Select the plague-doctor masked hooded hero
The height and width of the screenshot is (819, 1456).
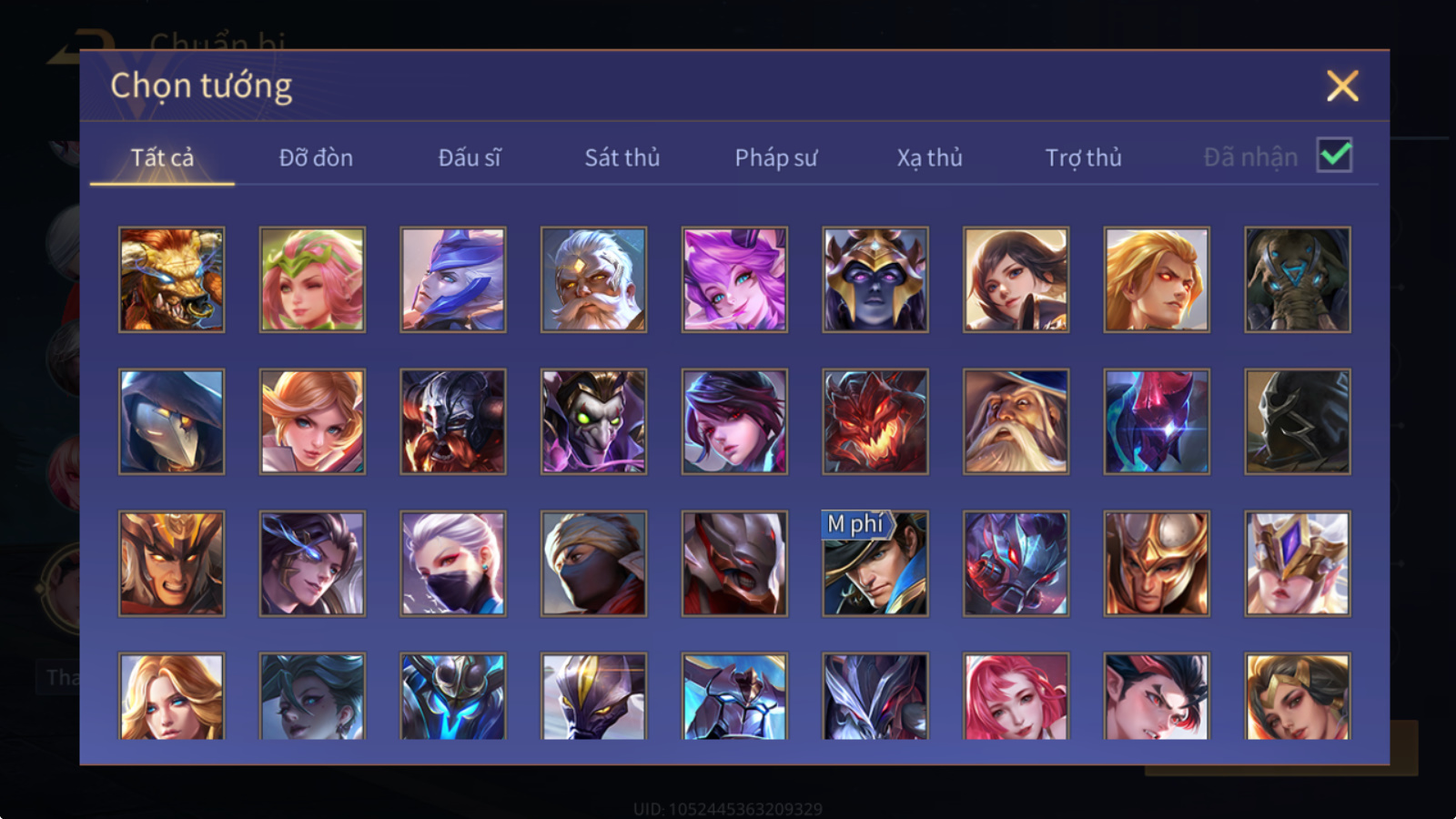click(171, 421)
